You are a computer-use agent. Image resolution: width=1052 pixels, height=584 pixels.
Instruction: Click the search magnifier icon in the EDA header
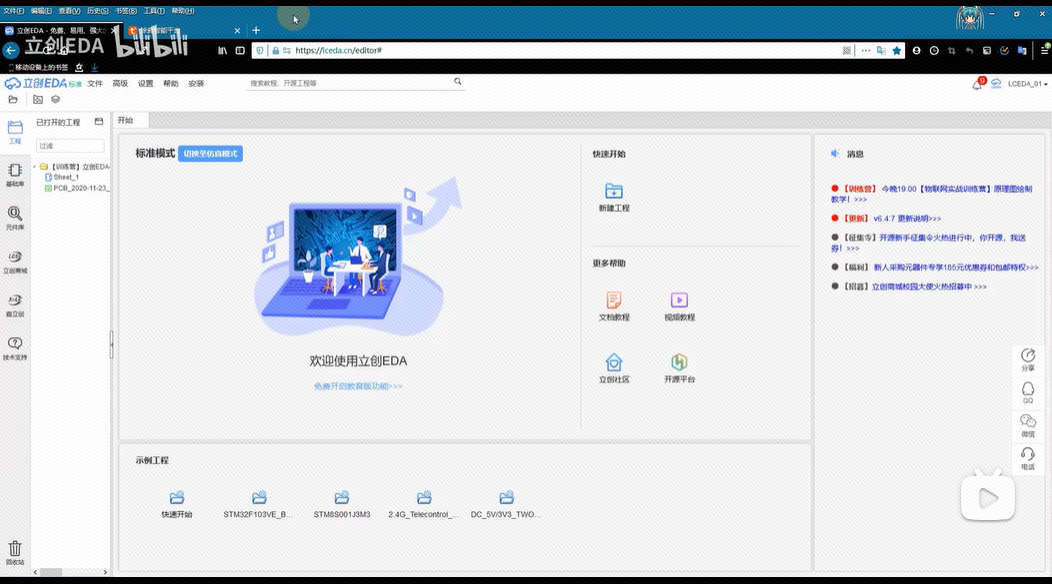click(458, 82)
